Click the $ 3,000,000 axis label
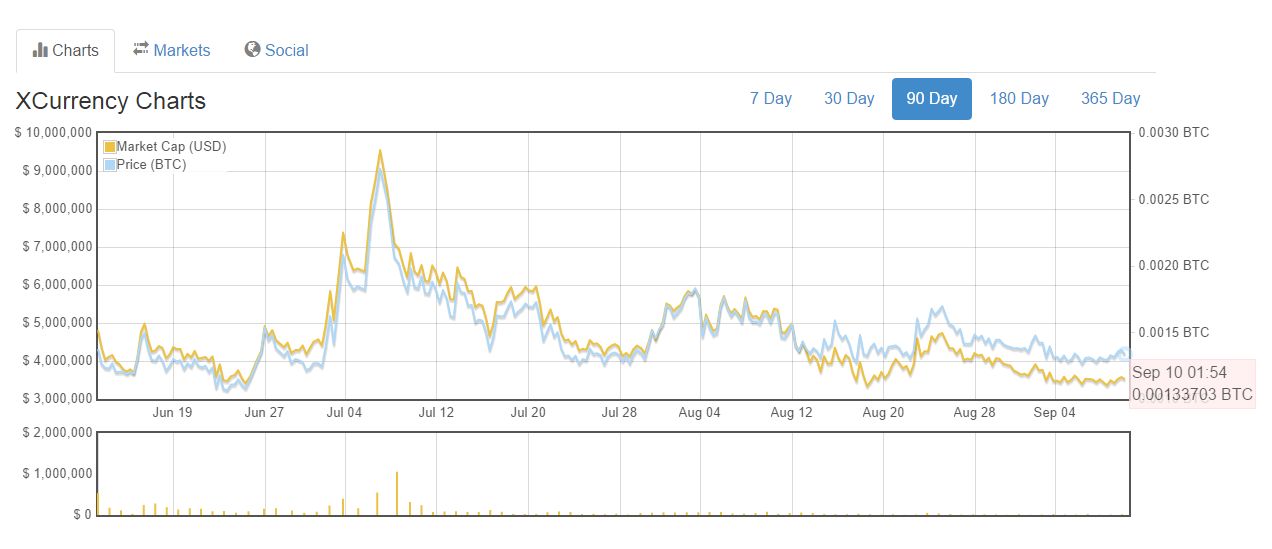1272x549 pixels. 58,398
